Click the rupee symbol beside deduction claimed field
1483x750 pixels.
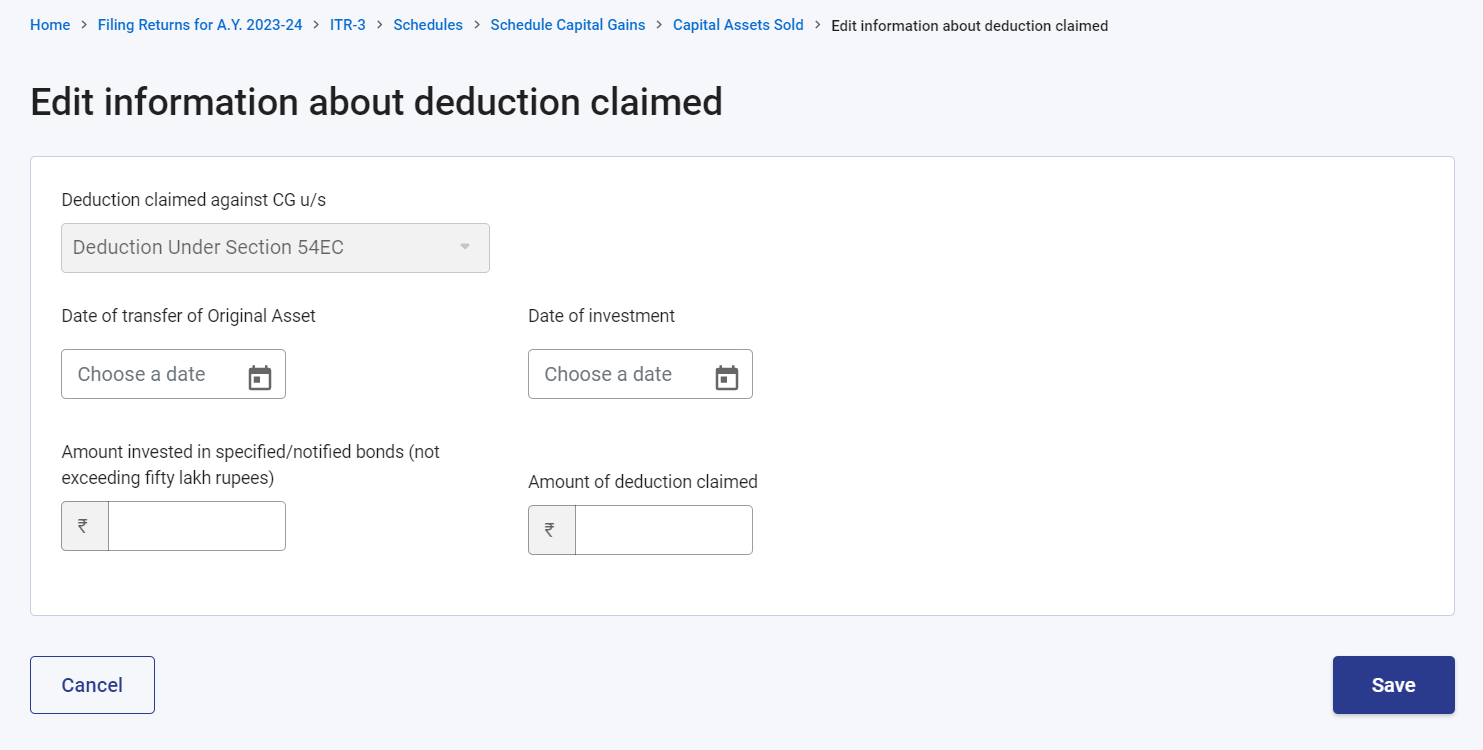(x=551, y=529)
